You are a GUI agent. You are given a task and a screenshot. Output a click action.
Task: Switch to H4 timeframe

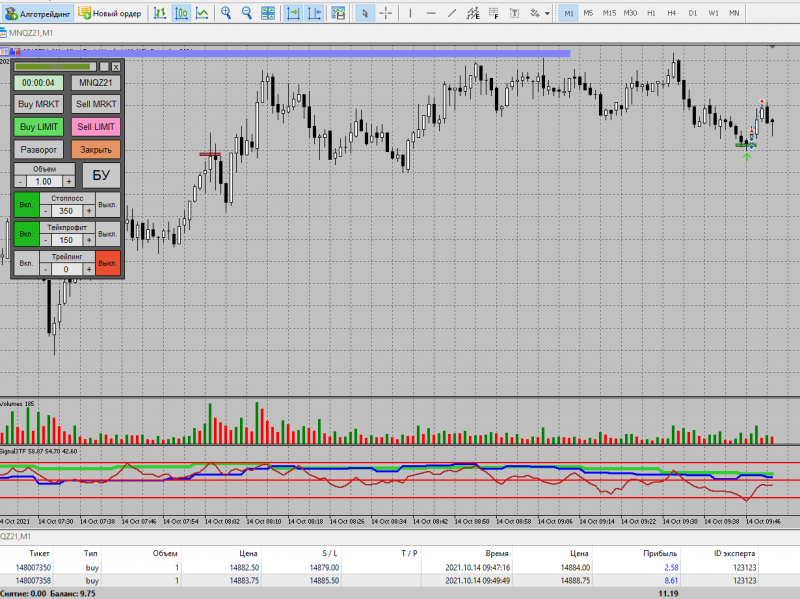tap(671, 13)
